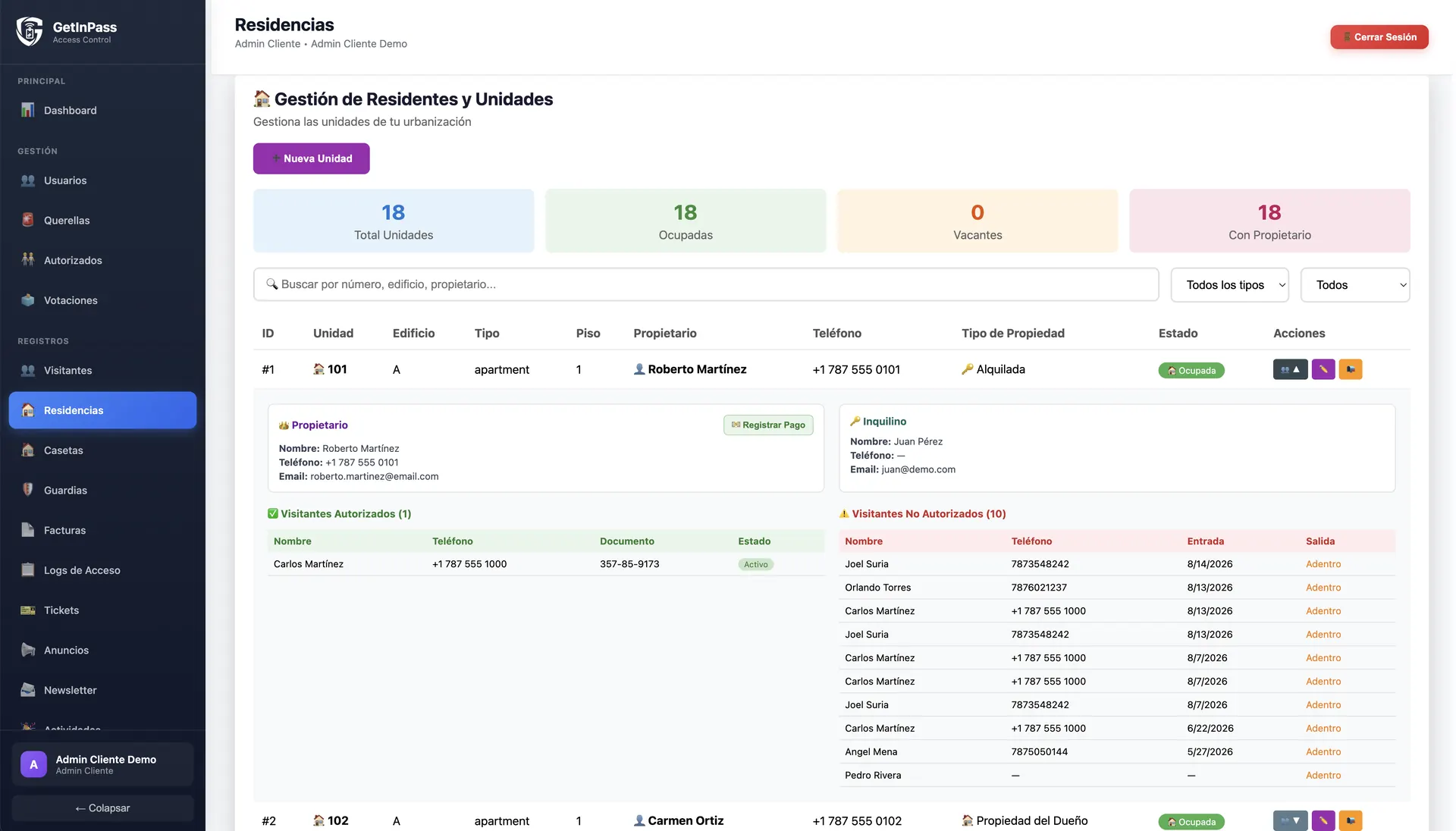Viewport: 1456px width, 831px height.
Task: Expand unit 102 residents details
Action: (x=1290, y=820)
